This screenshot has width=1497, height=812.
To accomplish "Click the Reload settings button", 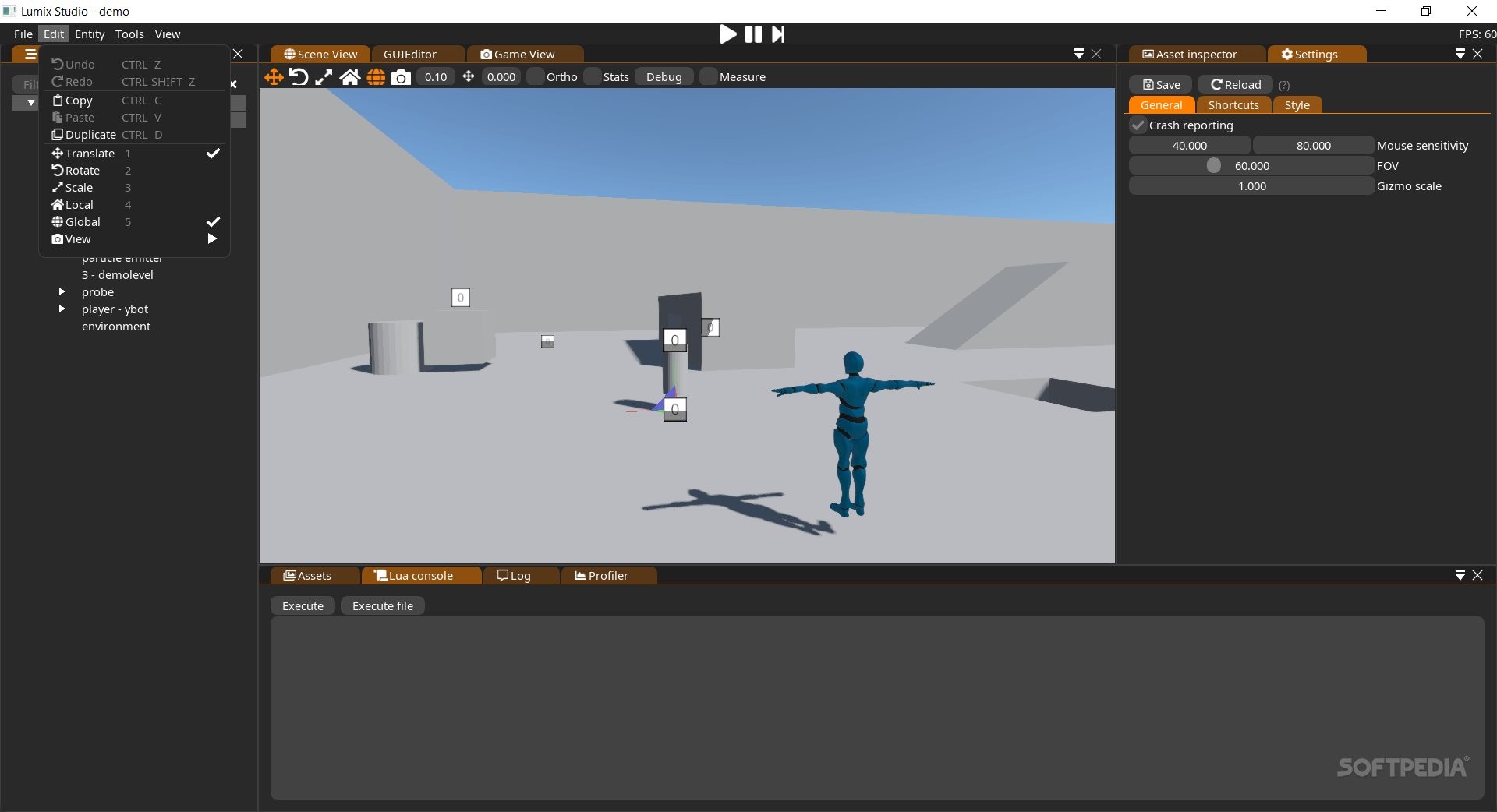I will [1236, 85].
